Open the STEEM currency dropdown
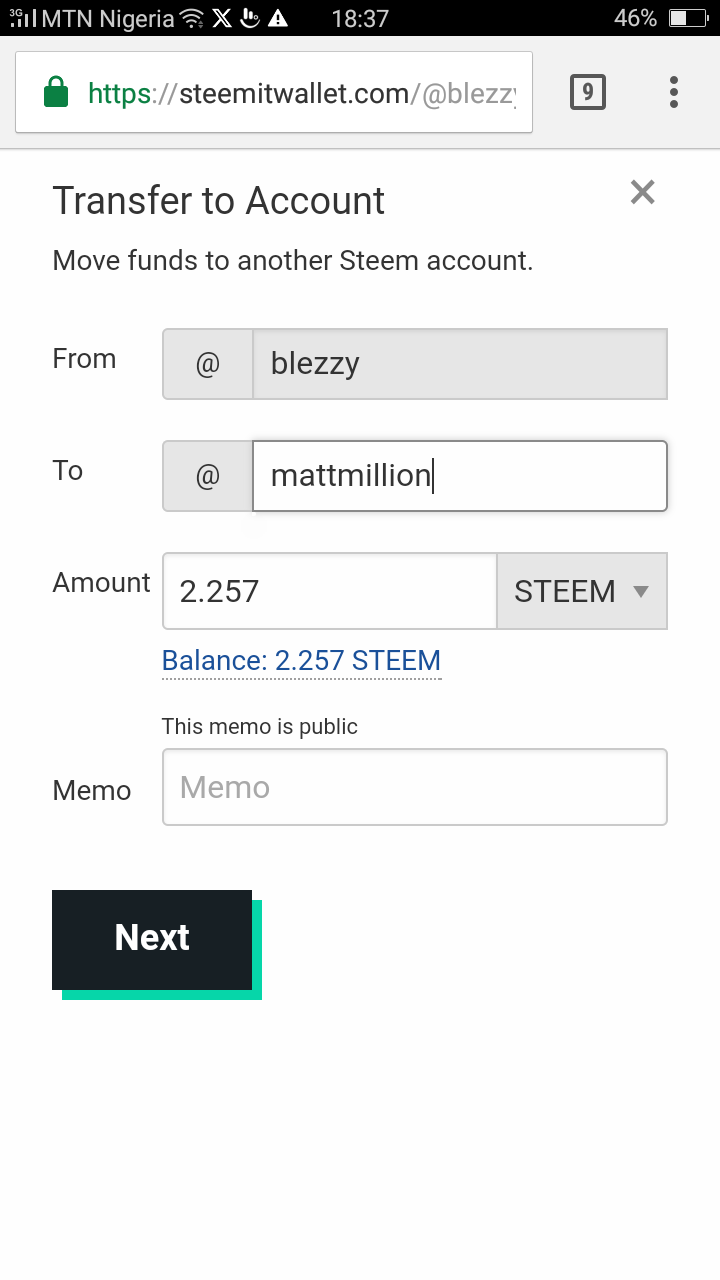 click(x=582, y=591)
